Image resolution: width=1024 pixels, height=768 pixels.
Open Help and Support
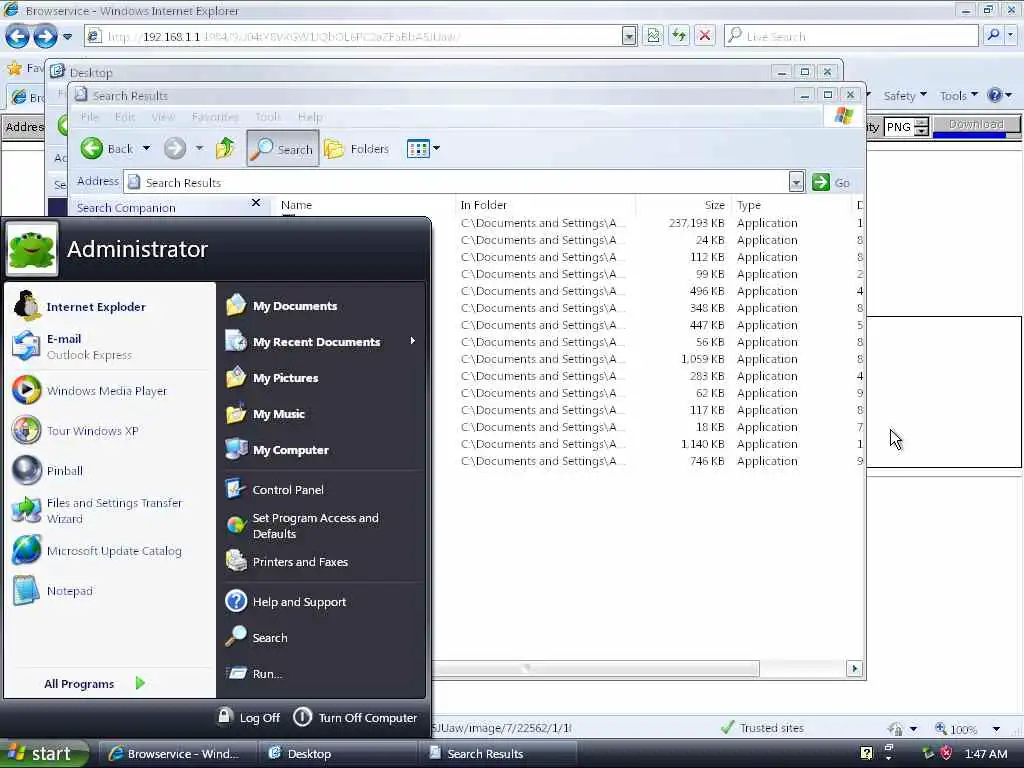(285, 601)
